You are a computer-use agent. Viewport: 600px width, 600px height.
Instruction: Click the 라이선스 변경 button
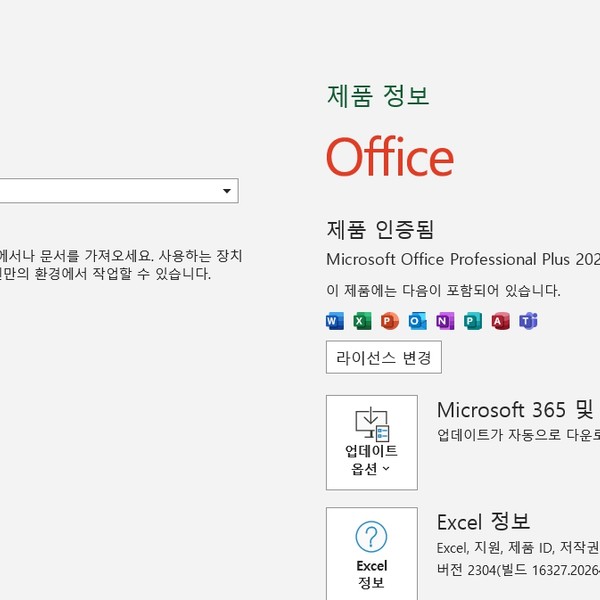[384, 357]
